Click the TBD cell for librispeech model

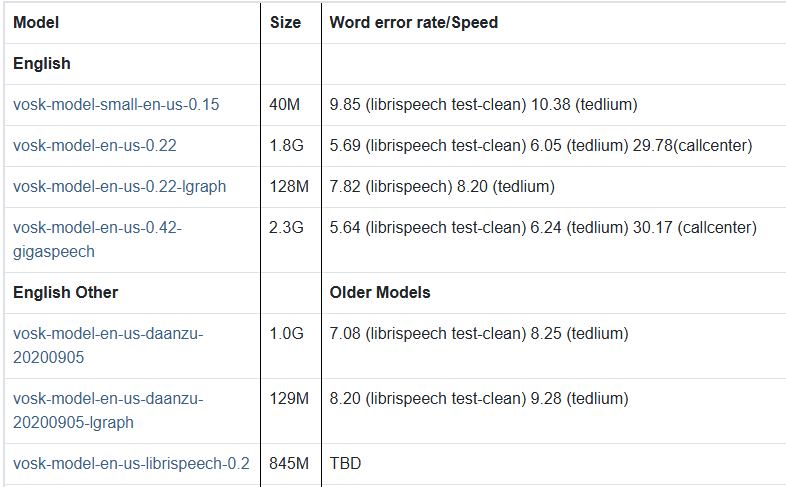[x=345, y=463]
